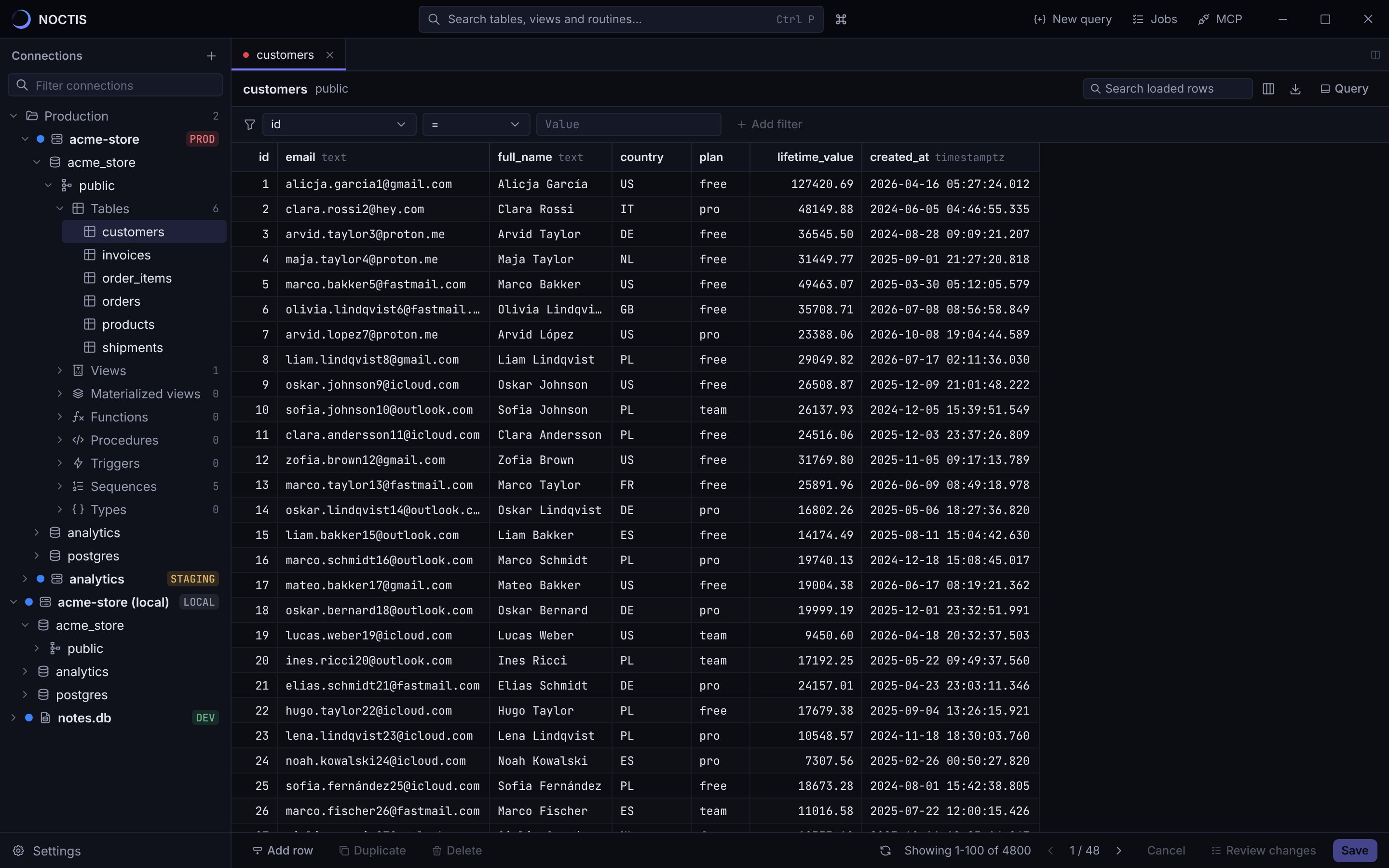Image resolution: width=1389 pixels, height=868 pixels.
Task: Click the refresh rows icon
Action: pyautogui.click(x=885, y=850)
